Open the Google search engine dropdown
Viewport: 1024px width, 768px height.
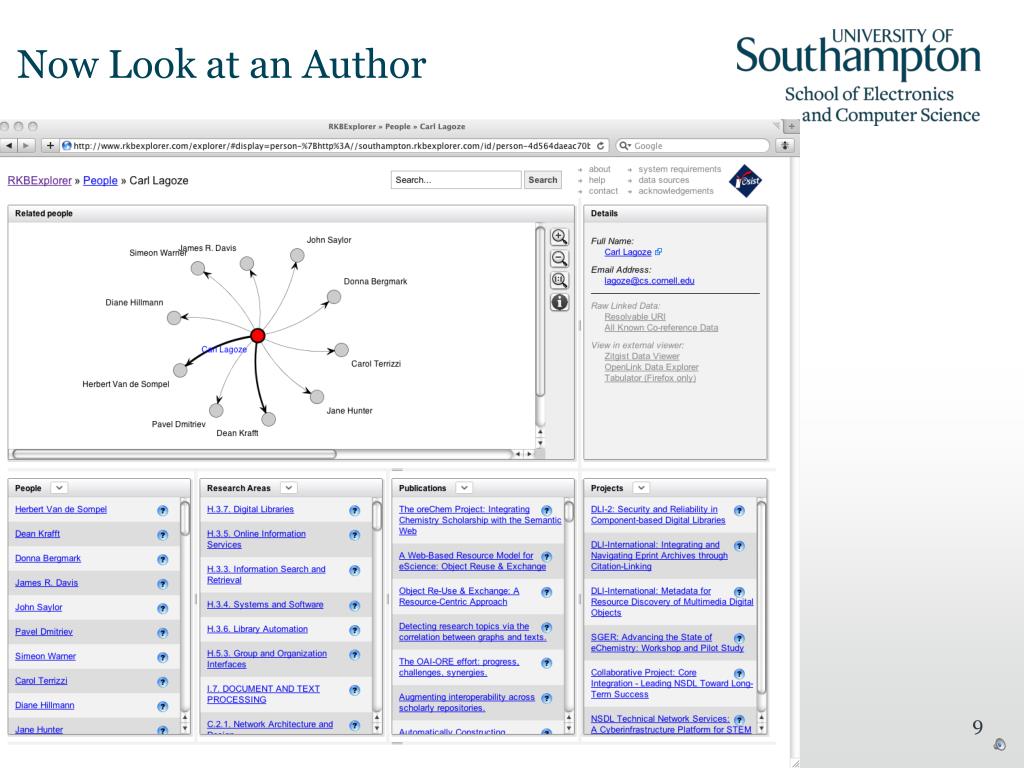[x=625, y=146]
